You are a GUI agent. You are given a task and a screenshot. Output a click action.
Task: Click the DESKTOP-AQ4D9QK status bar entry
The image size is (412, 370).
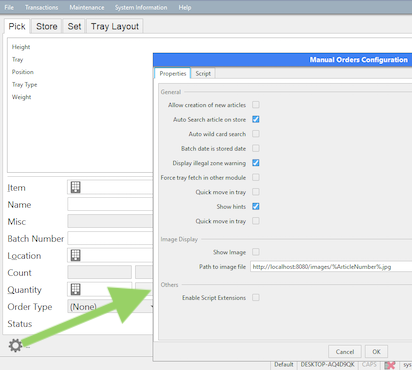(x=328, y=365)
